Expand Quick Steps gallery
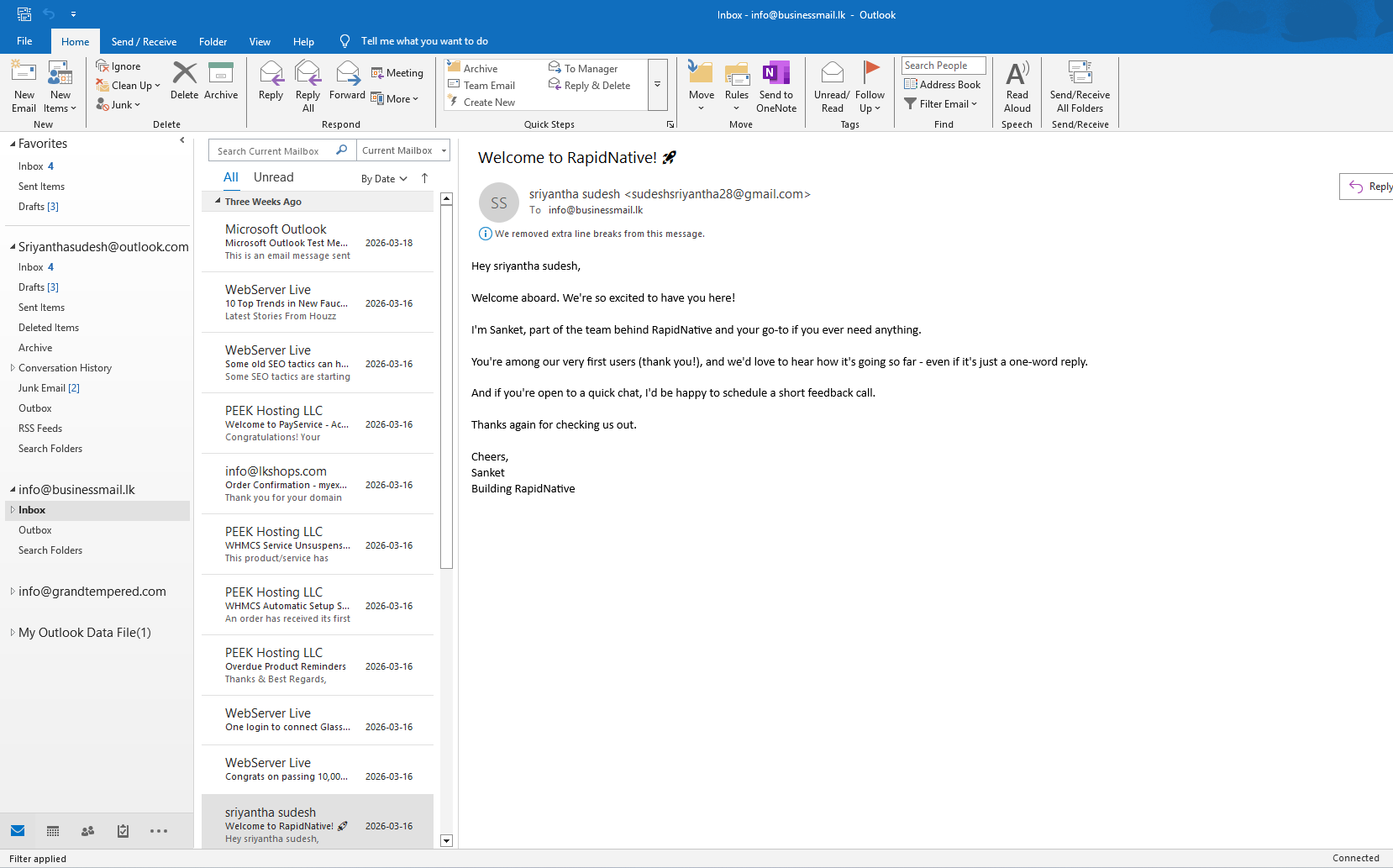Image resolution: width=1393 pixels, height=868 pixels. tap(657, 84)
